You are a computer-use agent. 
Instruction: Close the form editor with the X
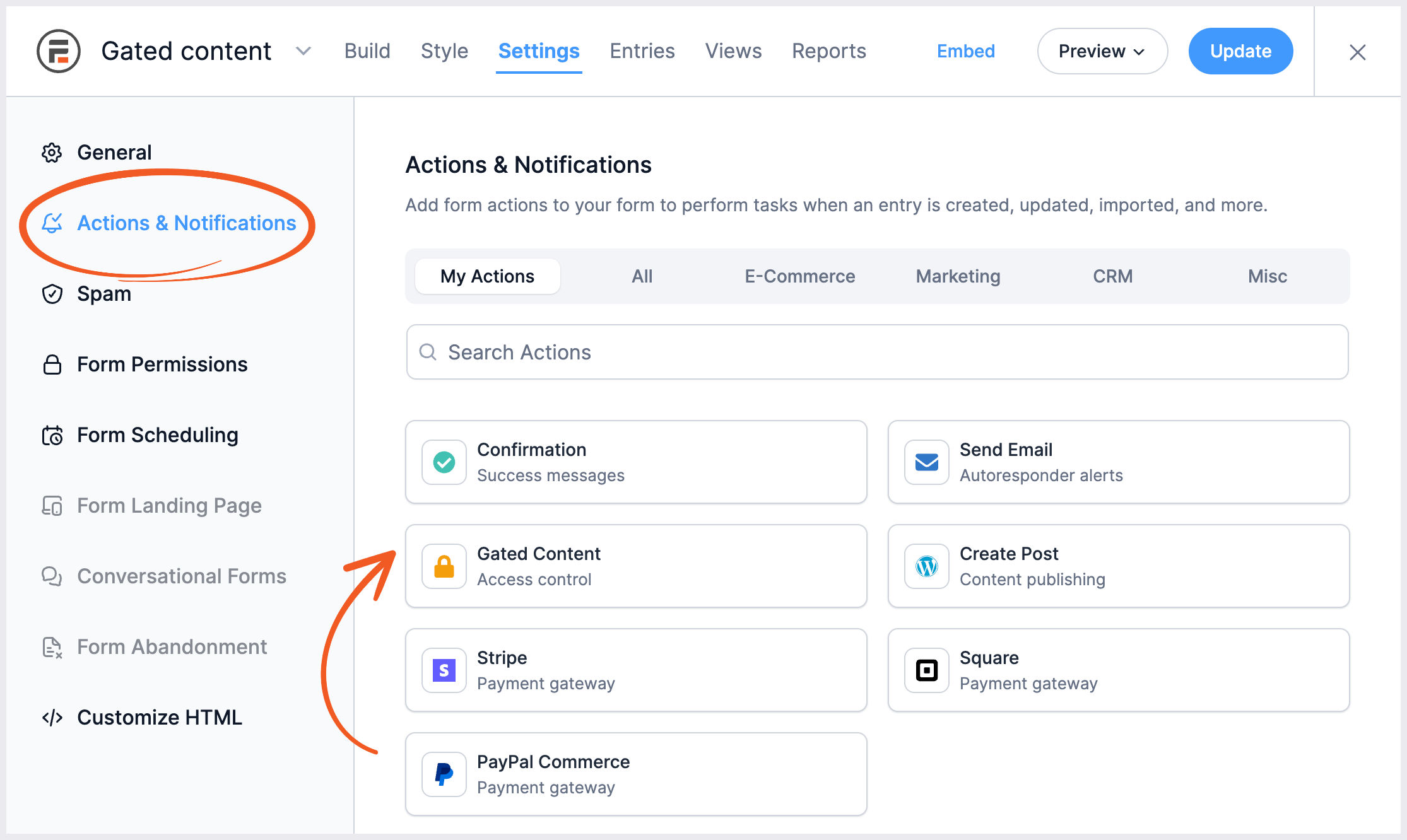pos(1358,52)
